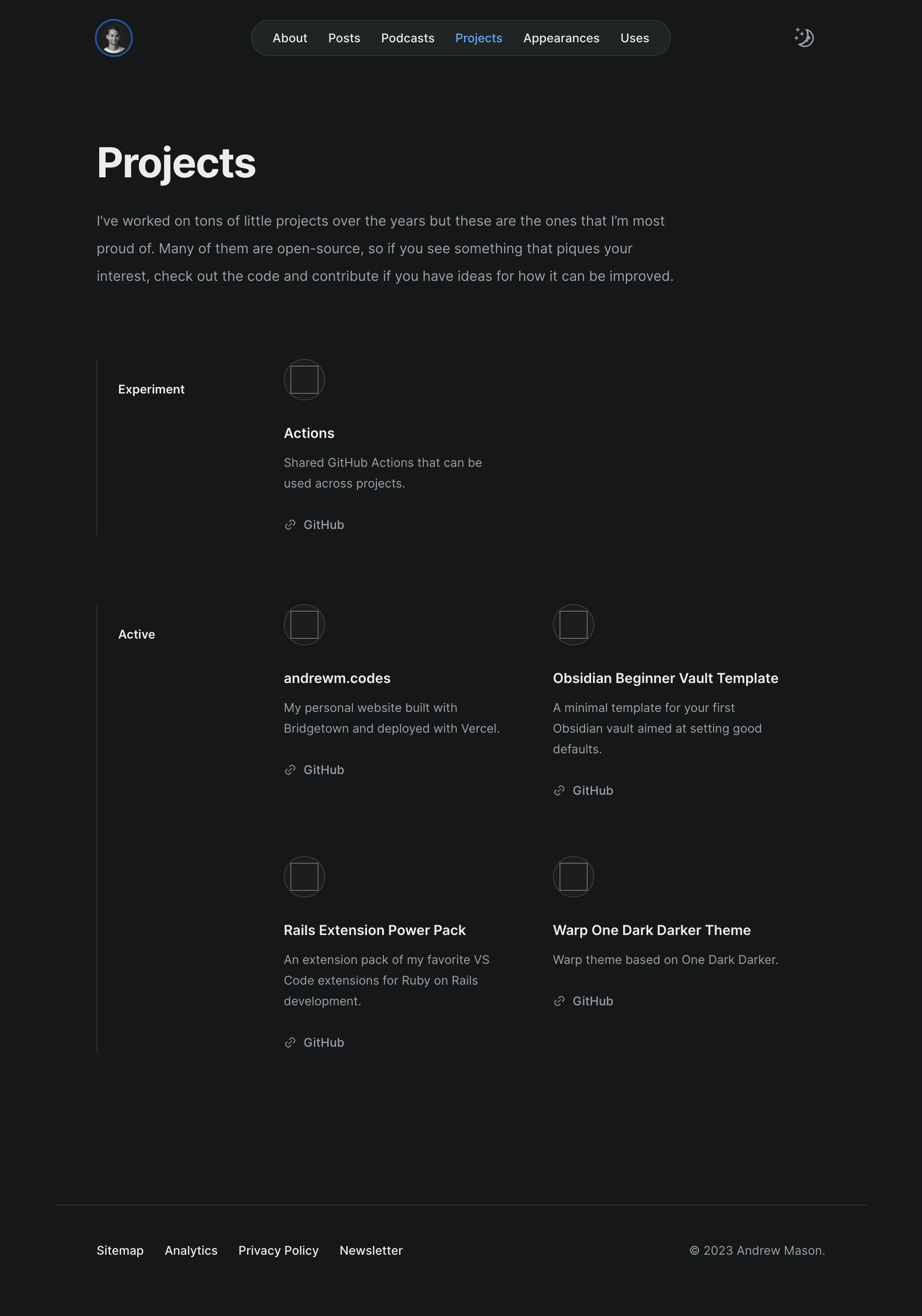Click the Actions project logo placeholder

click(304, 379)
